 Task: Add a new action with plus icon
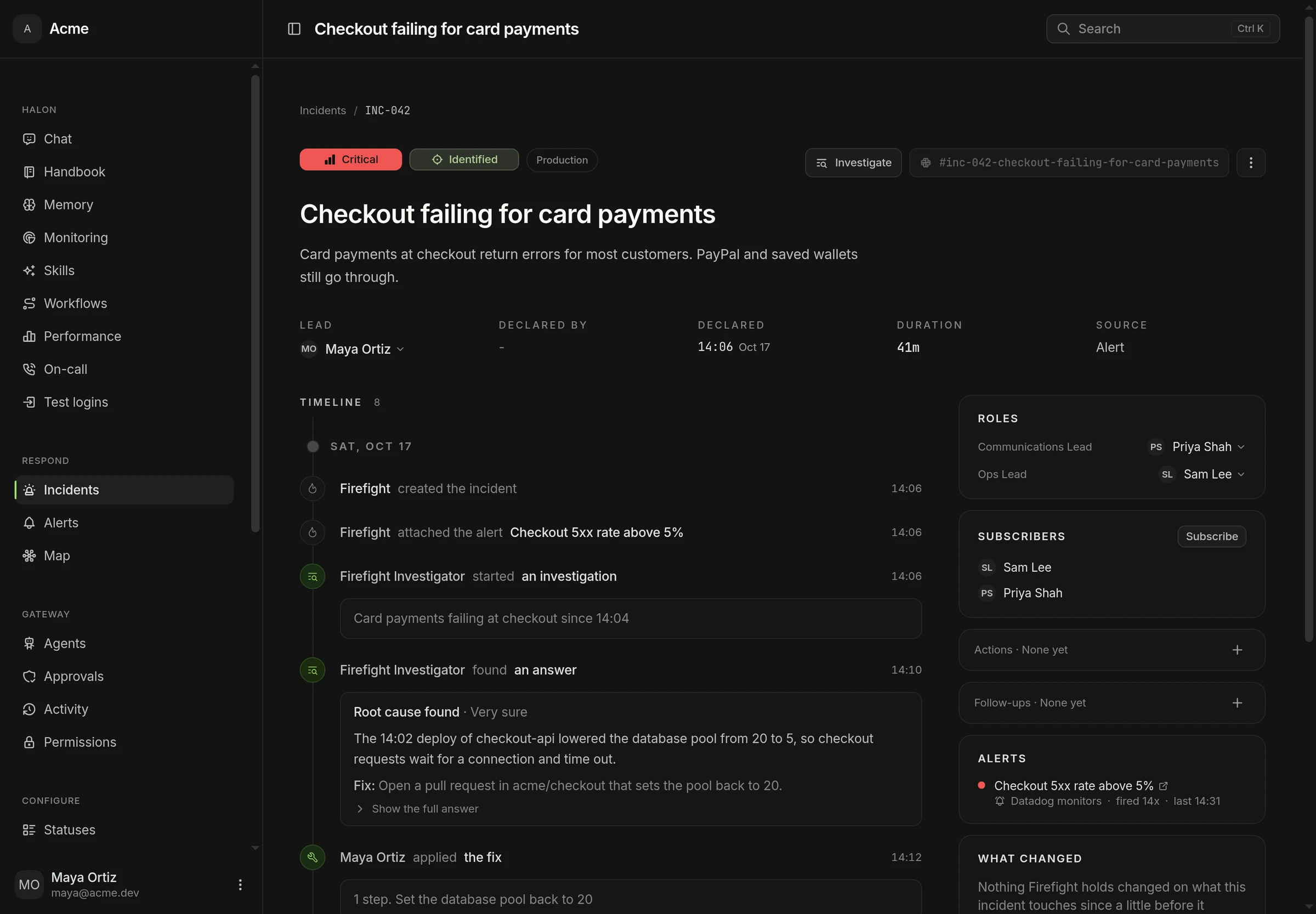coord(1237,650)
